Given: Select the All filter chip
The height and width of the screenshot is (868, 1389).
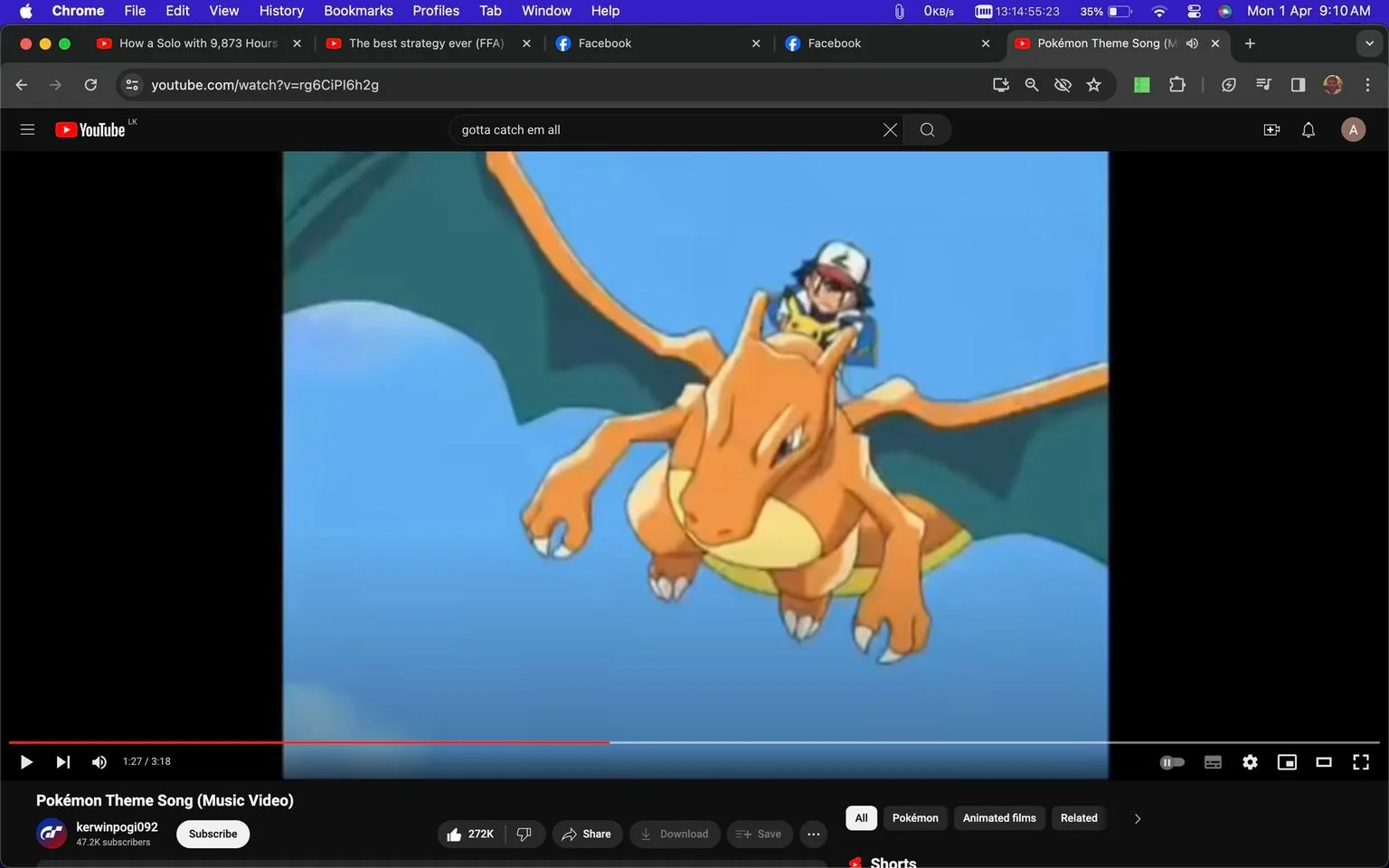Looking at the screenshot, I should 861,817.
